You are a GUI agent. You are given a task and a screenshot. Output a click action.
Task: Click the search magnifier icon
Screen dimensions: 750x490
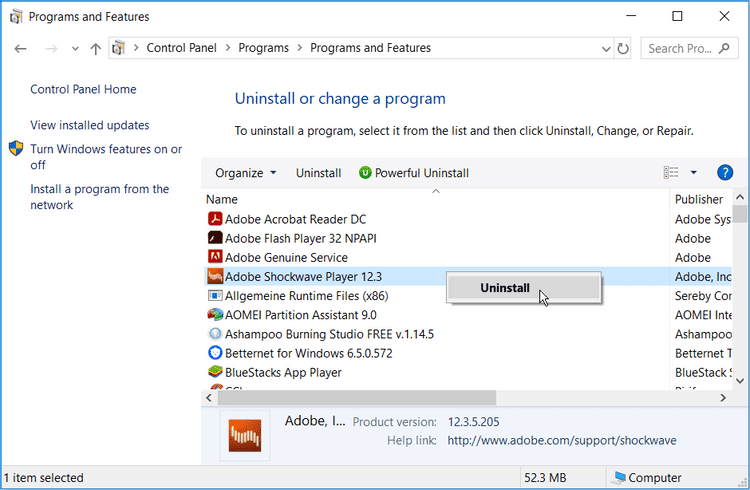[724, 48]
